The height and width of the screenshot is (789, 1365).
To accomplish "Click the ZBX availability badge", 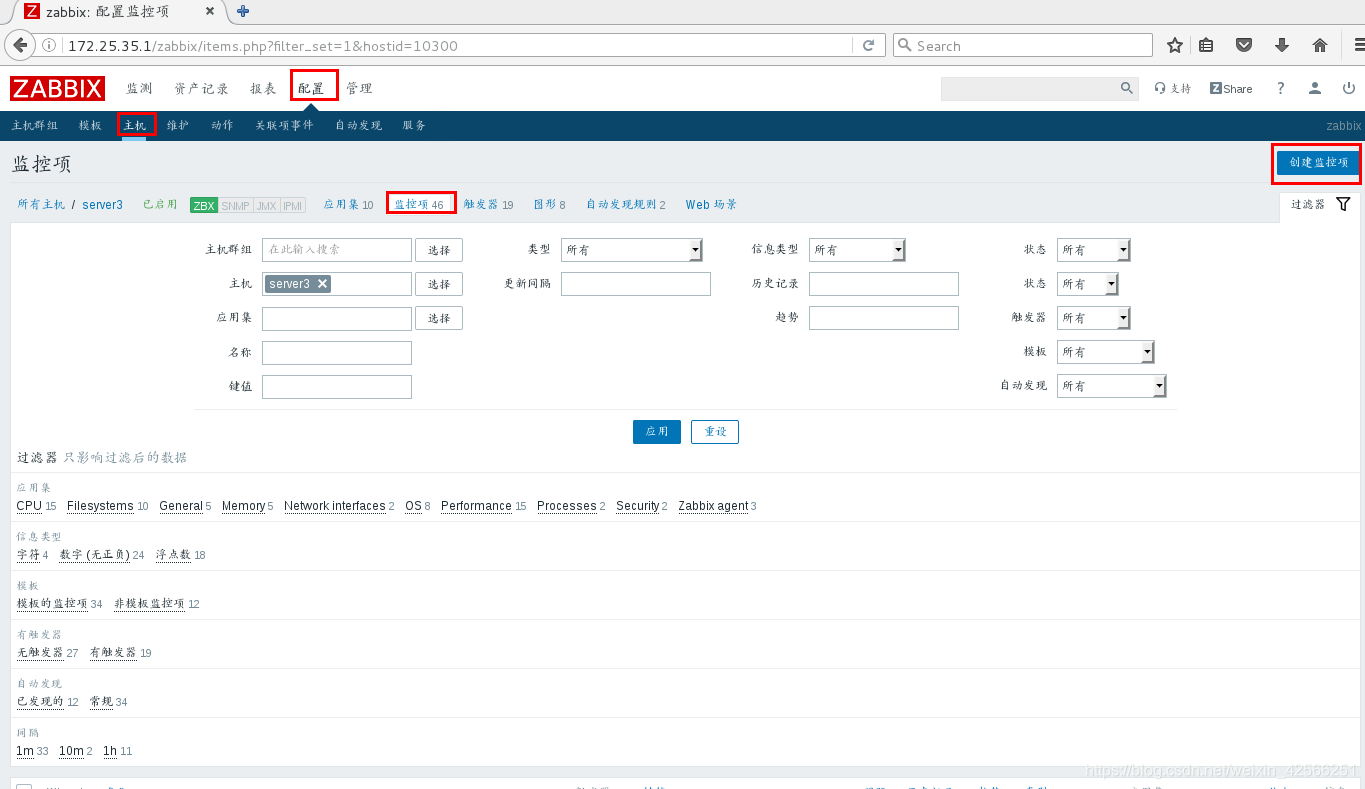I will coord(204,205).
